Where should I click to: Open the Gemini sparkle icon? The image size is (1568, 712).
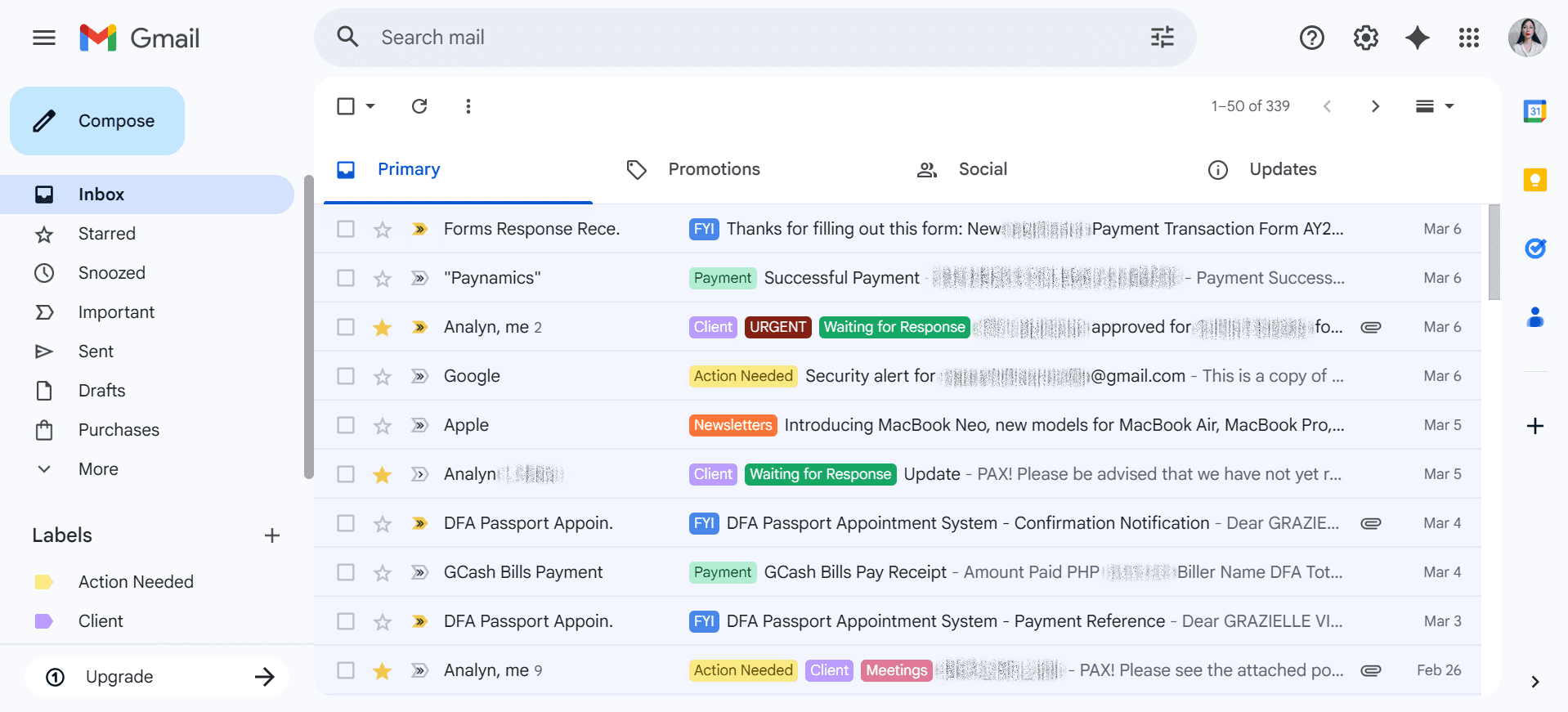[x=1417, y=38]
